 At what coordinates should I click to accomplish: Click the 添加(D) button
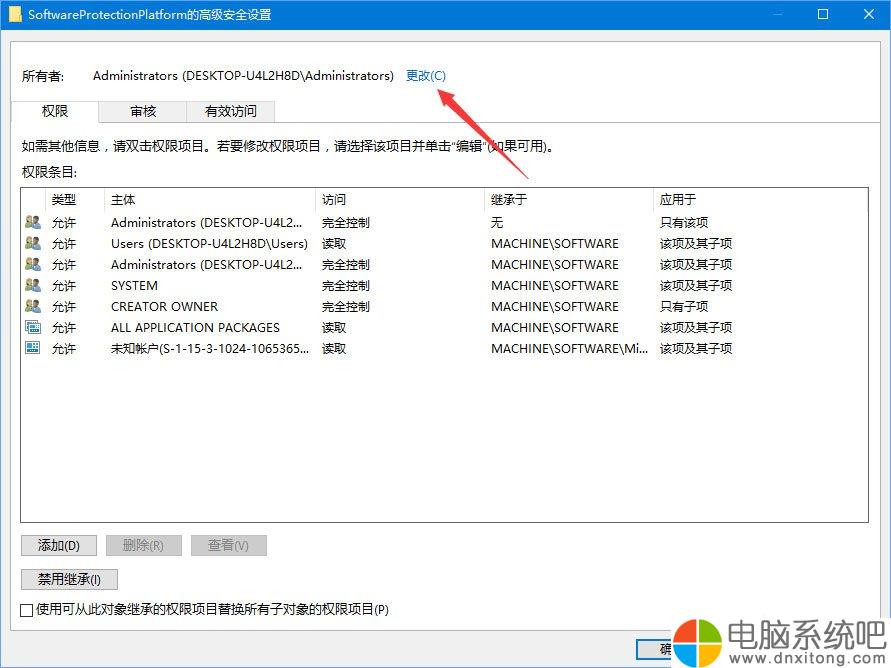click(x=59, y=545)
